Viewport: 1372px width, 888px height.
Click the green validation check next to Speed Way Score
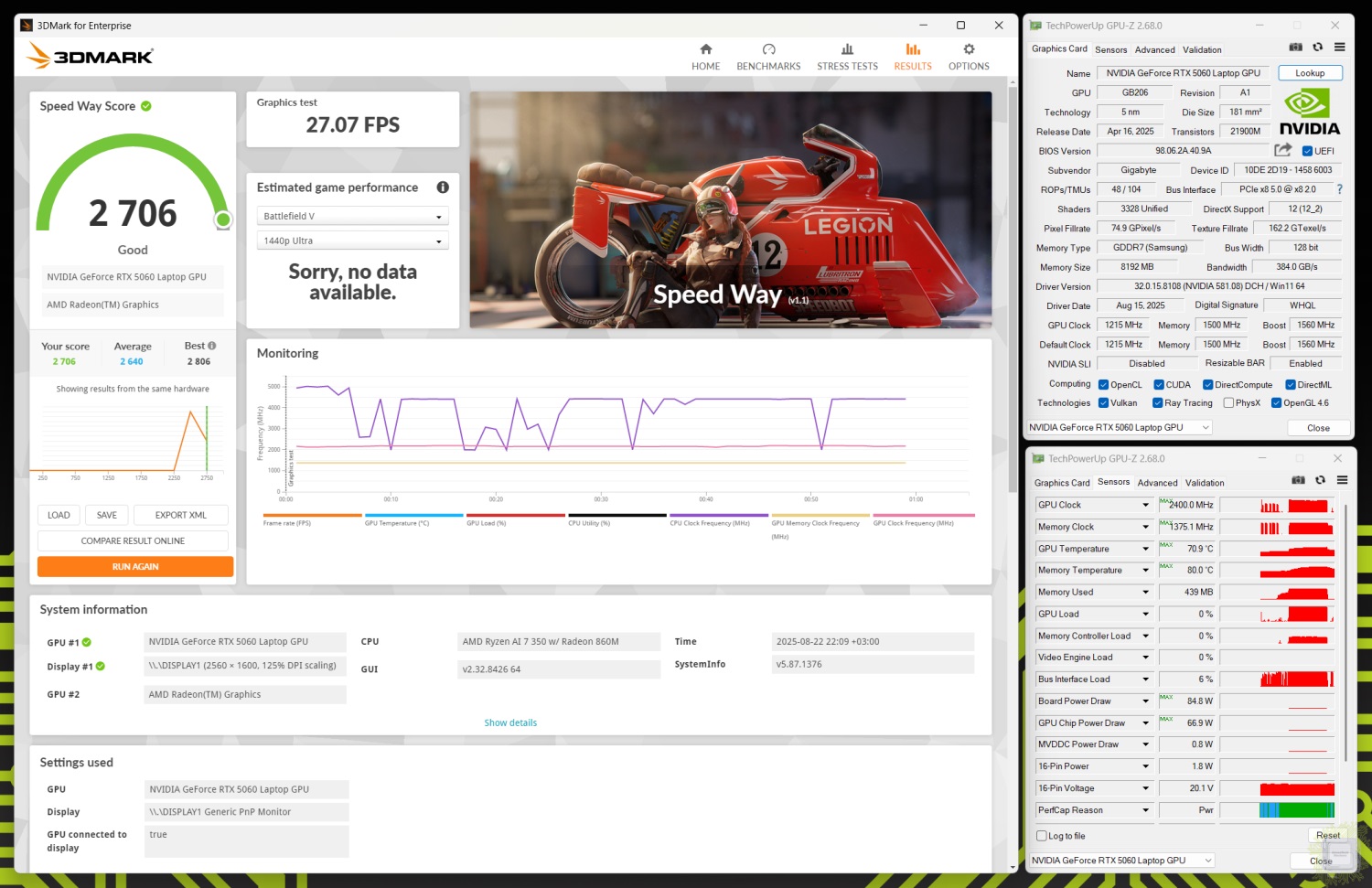(146, 106)
